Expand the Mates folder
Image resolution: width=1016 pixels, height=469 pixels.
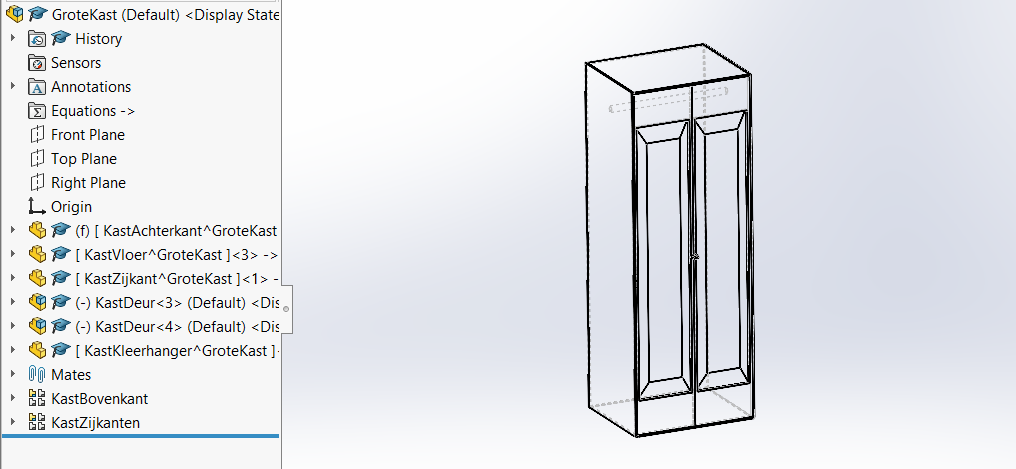(13, 375)
